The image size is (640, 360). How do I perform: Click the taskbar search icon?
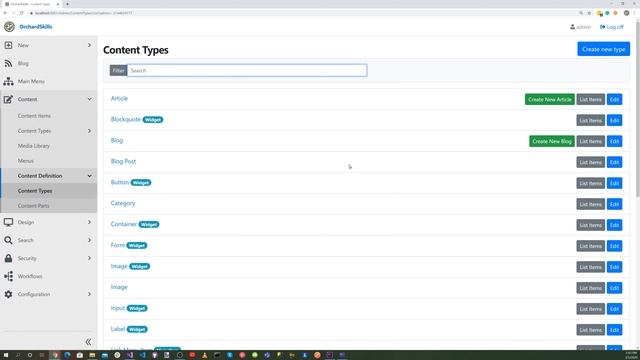(18, 355)
